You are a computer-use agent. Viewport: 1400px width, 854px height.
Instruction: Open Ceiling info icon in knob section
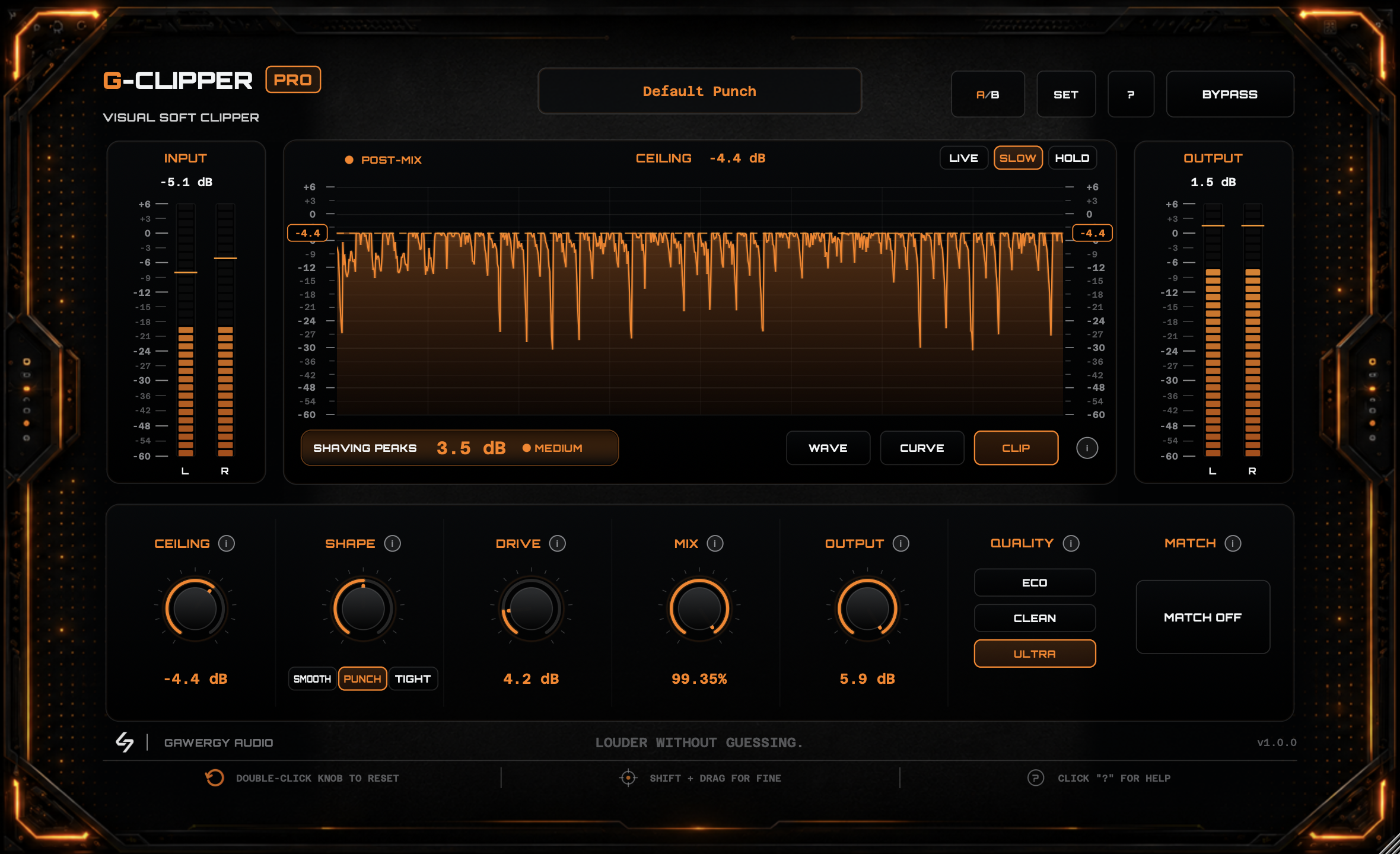click(x=227, y=543)
